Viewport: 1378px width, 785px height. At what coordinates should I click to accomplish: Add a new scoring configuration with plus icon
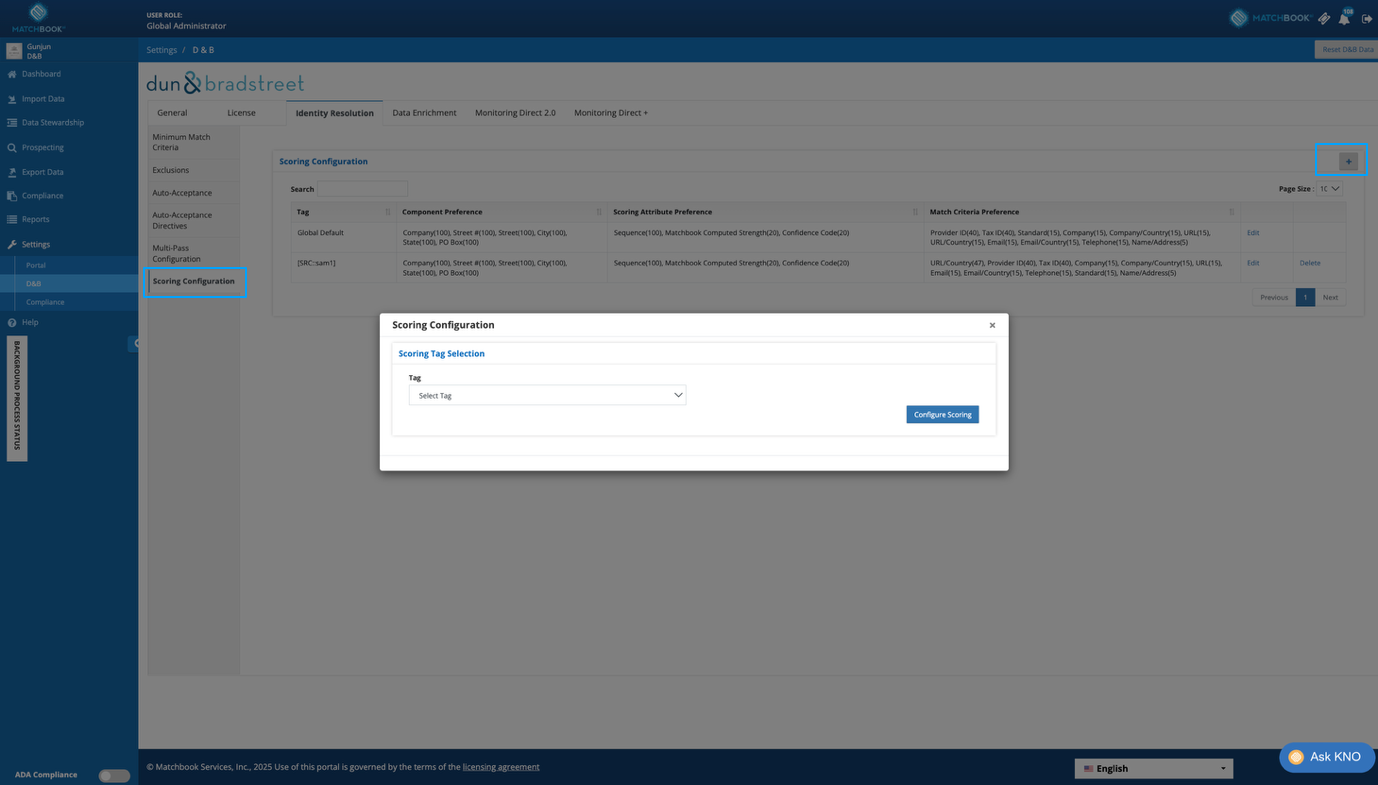coord(1348,161)
